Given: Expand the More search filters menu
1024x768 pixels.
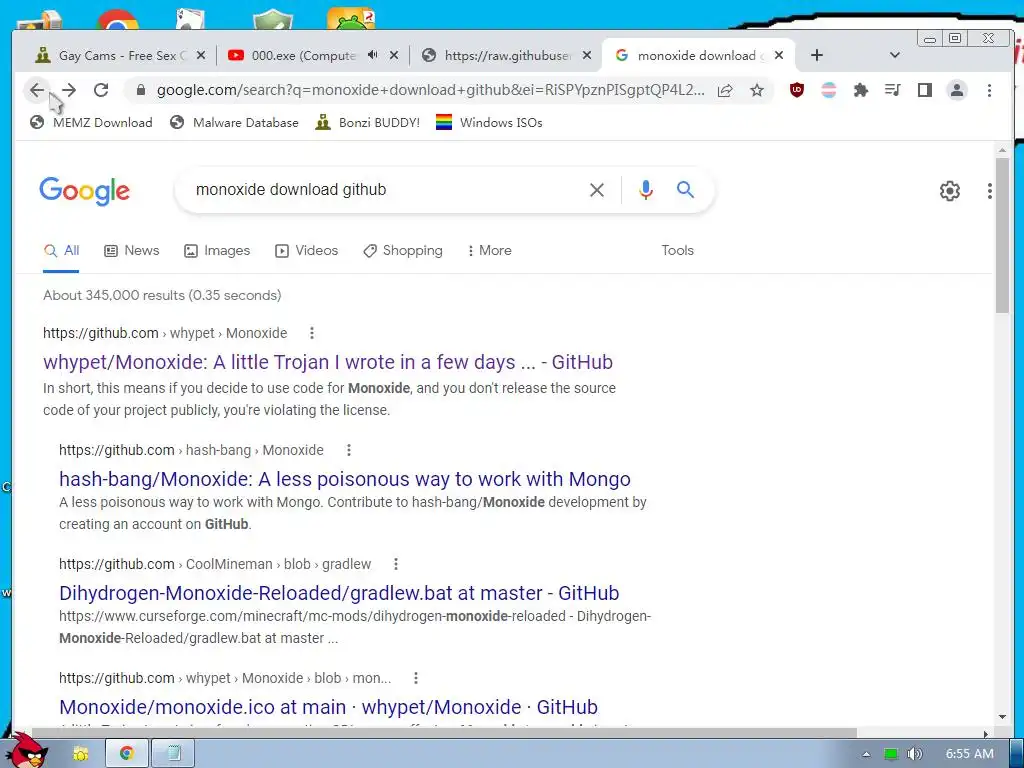Looking at the screenshot, I should [490, 250].
